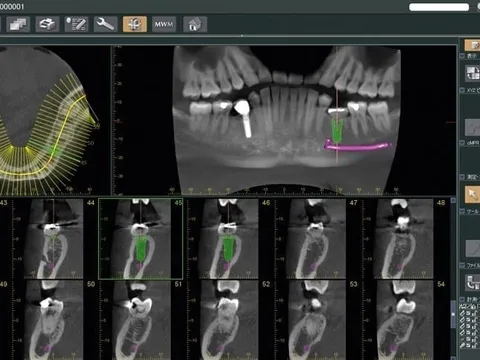Click the MWM toolbar button
Viewport: 480px width, 360px height.
pyautogui.click(x=164, y=24)
